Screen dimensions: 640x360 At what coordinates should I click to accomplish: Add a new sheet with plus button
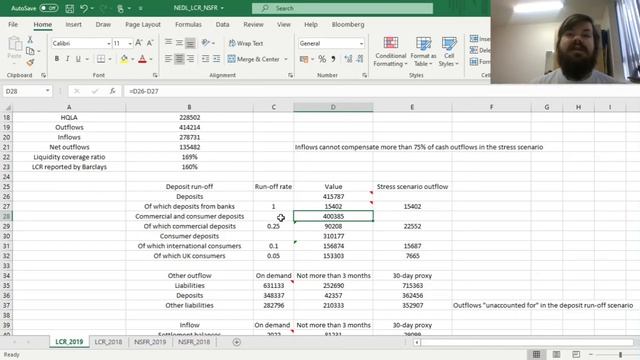click(236, 342)
